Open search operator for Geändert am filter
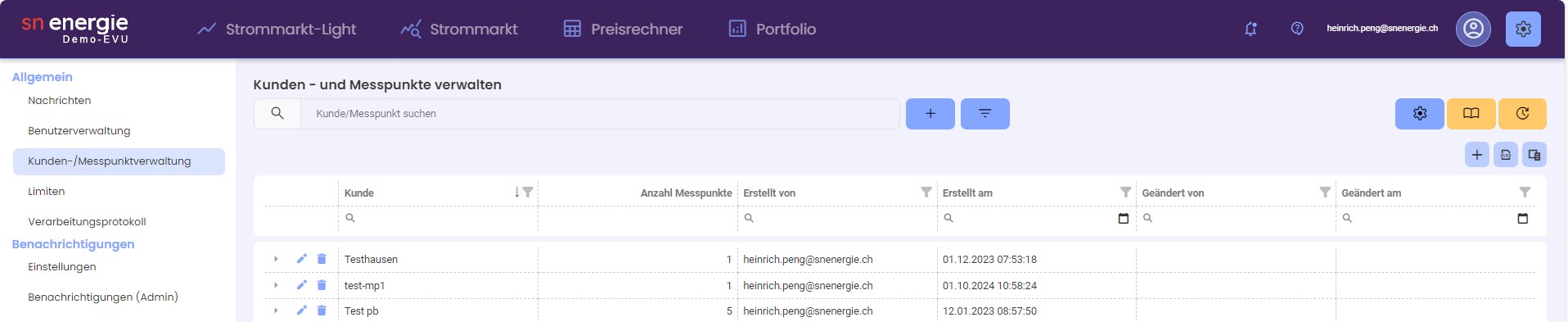The image size is (1568, 322). (x=1347, y=218)
